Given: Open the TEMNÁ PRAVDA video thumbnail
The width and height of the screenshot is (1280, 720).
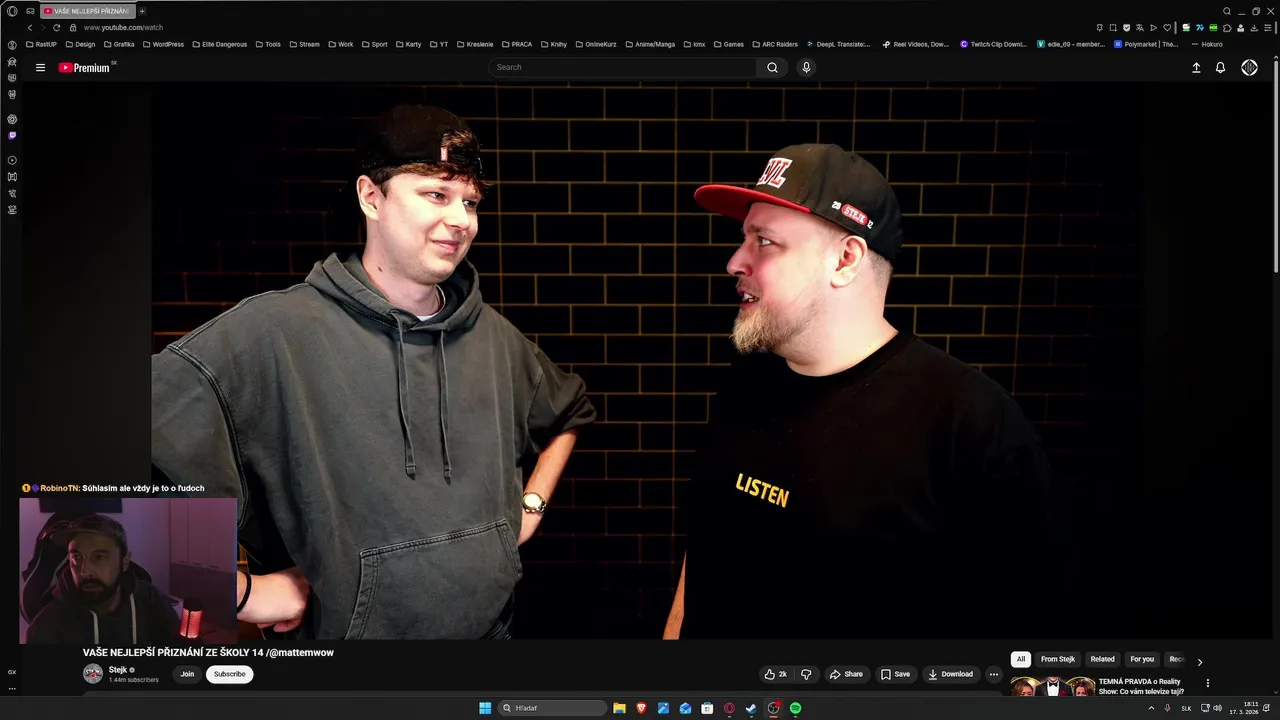Looking at the screenshot, I should 1053,686.
